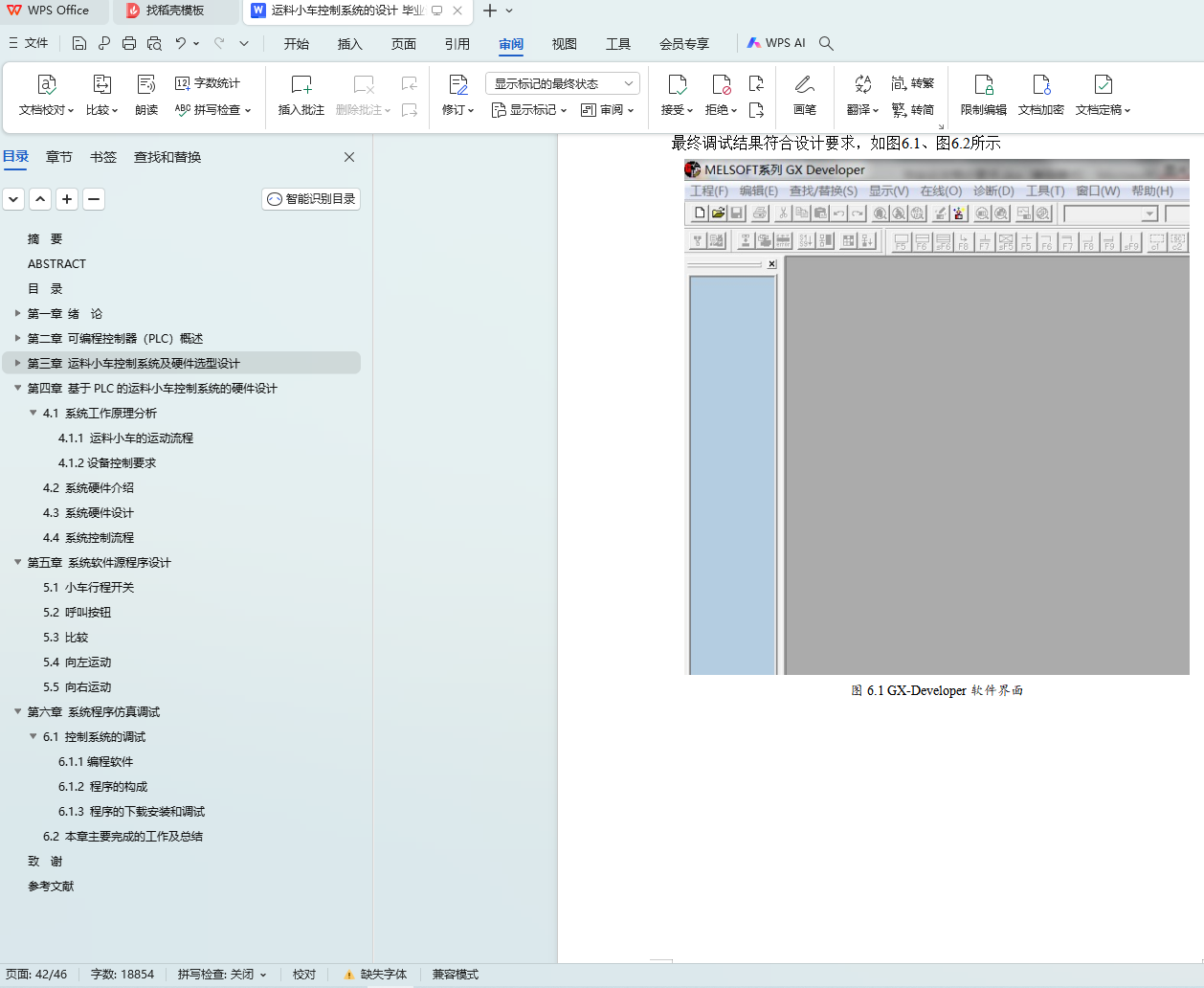This screenshot has height=988, width=1204.
Task: Open the 工具 ribbon tab
Action: pyautogui.click(x=618, y=44)
